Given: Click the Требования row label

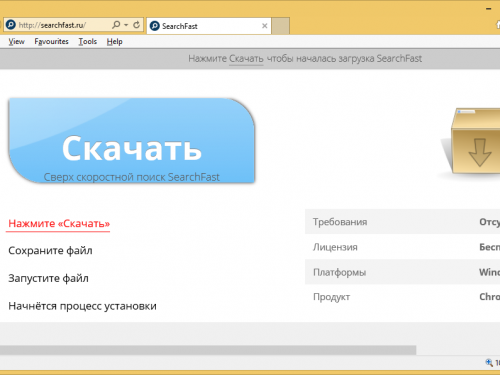Looking at the screenshot, I should pyautogui.click(x=340, y=222).
